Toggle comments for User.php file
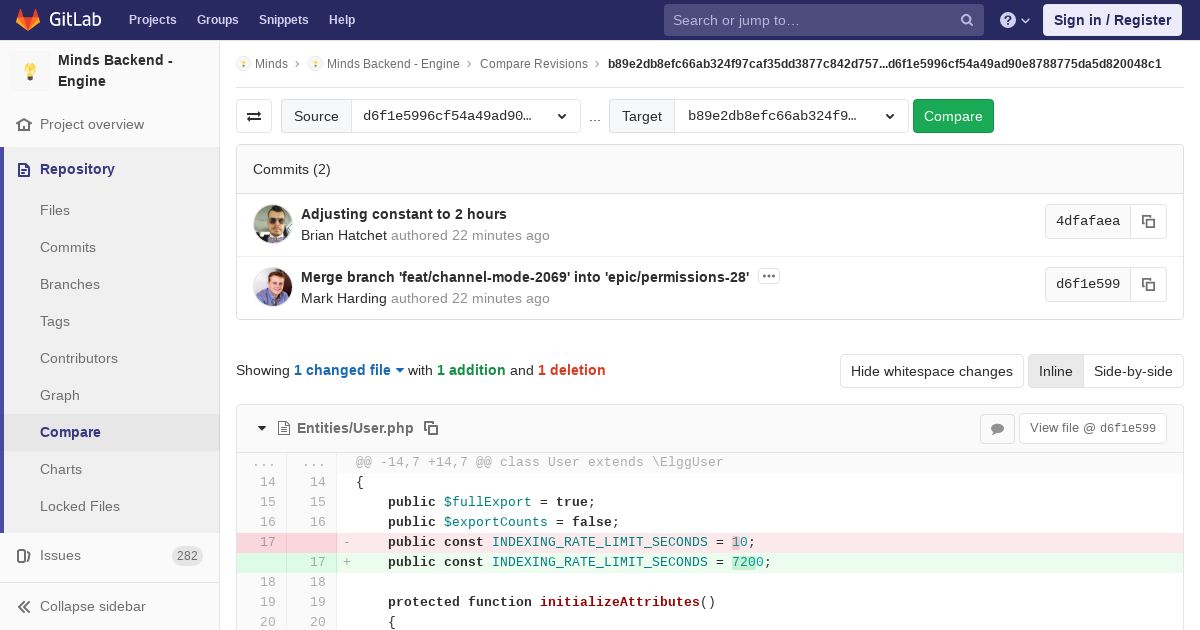Screen dimensions: 1200x630 click(x=997, y=429)
